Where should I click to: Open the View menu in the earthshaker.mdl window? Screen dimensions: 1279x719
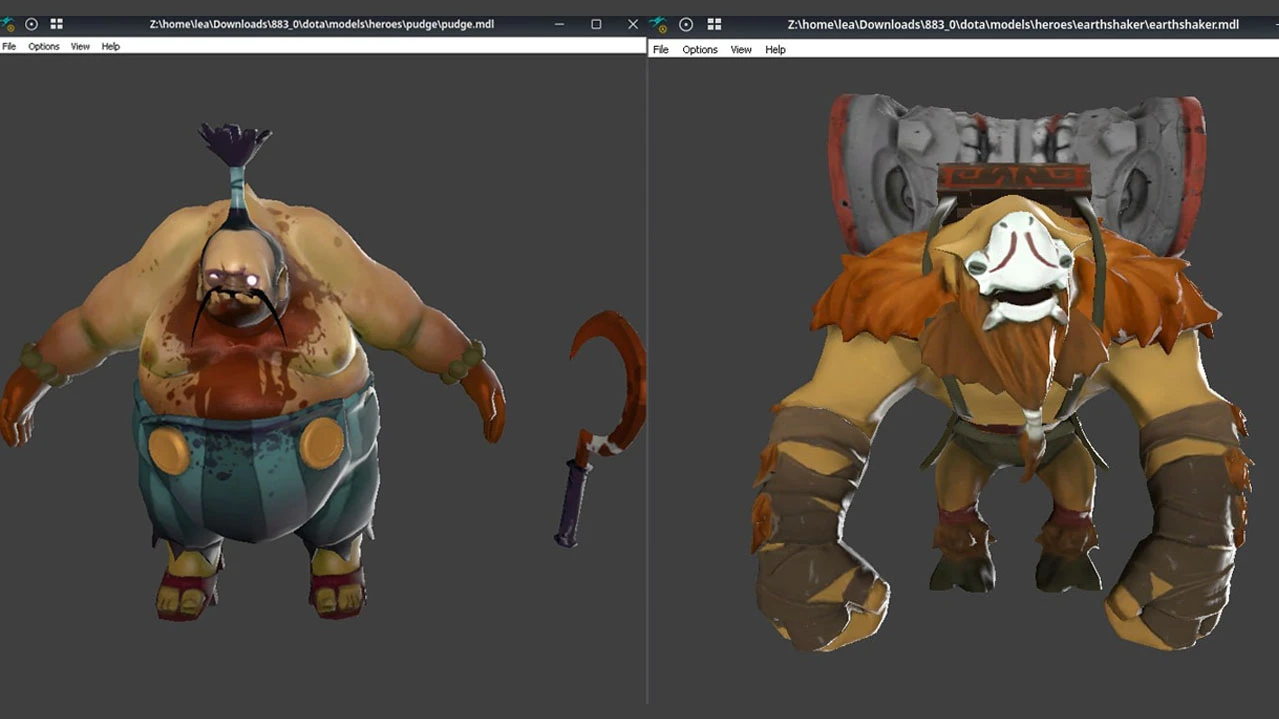(741, 49)
